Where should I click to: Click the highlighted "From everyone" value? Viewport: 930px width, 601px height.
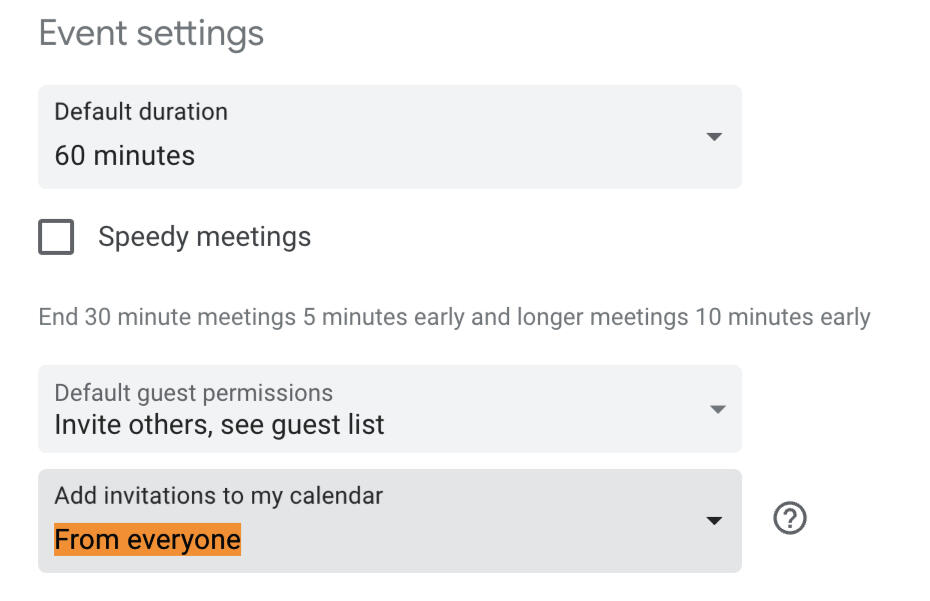tap(147, 540)
